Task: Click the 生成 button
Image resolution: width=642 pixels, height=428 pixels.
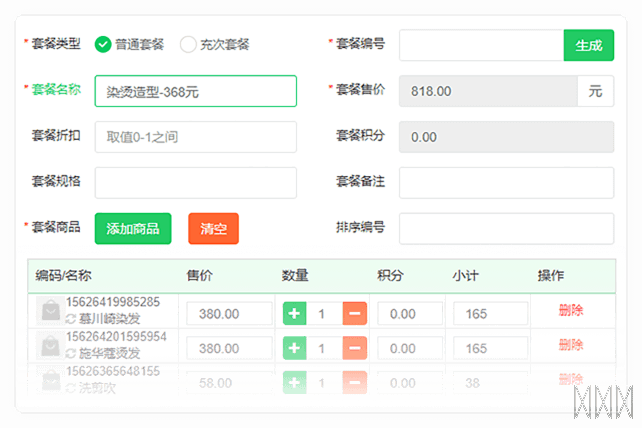Action: click(x=589, y=45)
